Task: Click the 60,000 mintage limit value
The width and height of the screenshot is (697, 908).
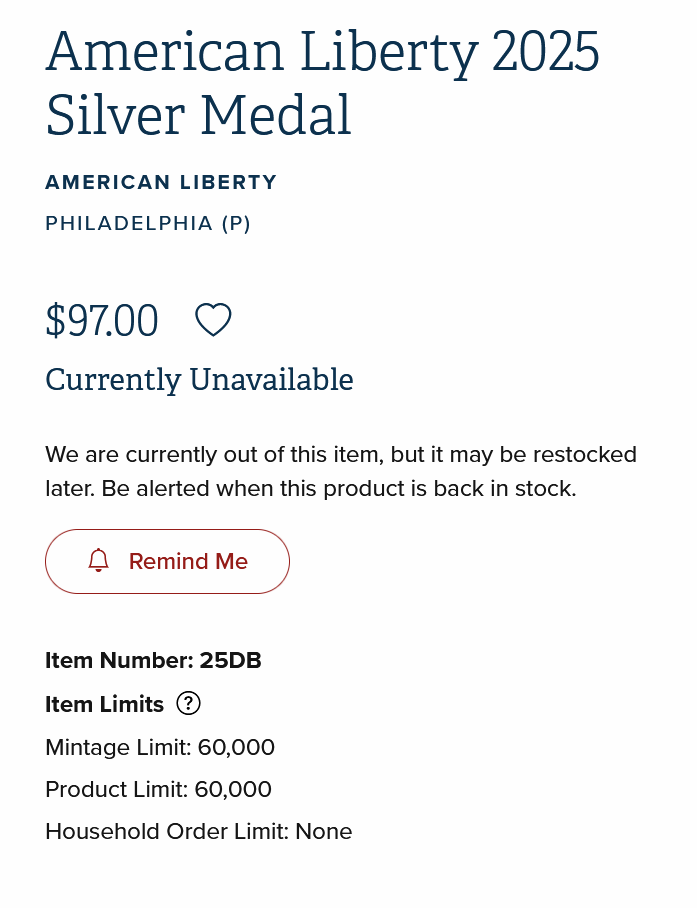Action: click(236, 748)
